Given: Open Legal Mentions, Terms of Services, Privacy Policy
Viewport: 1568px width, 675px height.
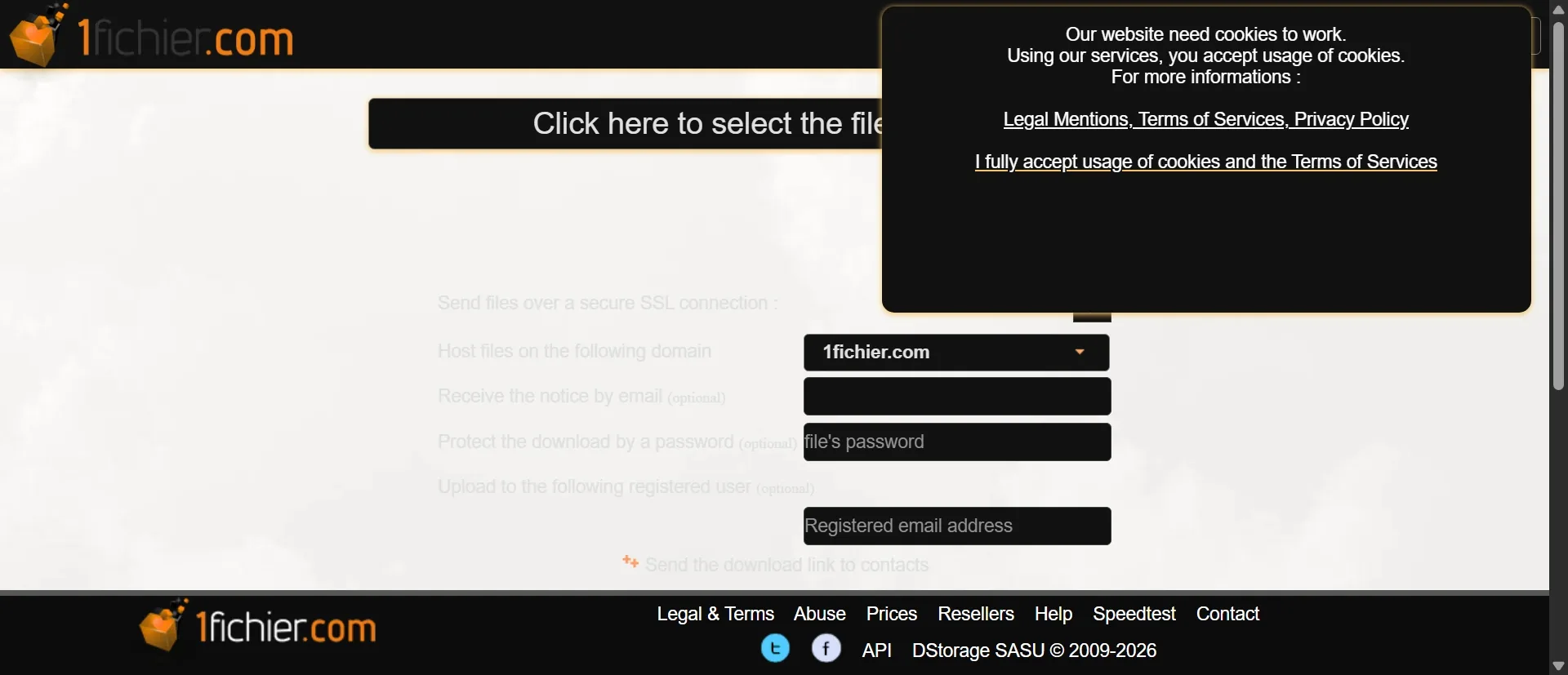Looking at the screenshot, I should point(1205,119).
